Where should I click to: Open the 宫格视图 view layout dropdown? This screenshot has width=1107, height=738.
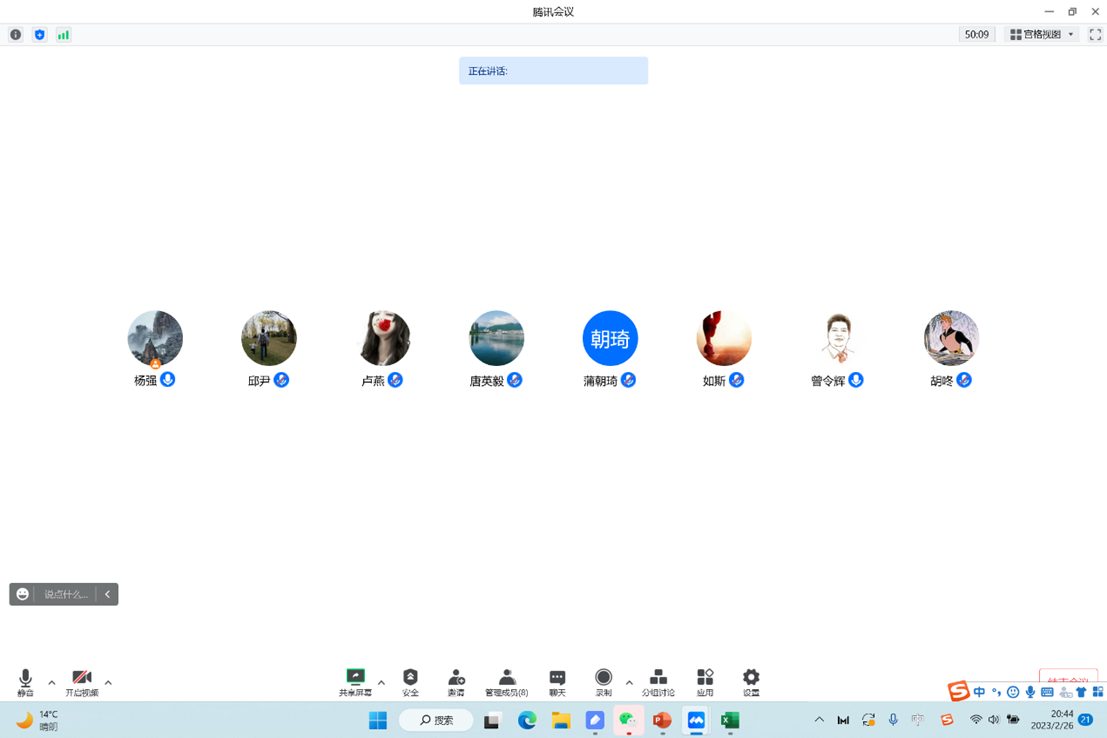click(1041, 34)
